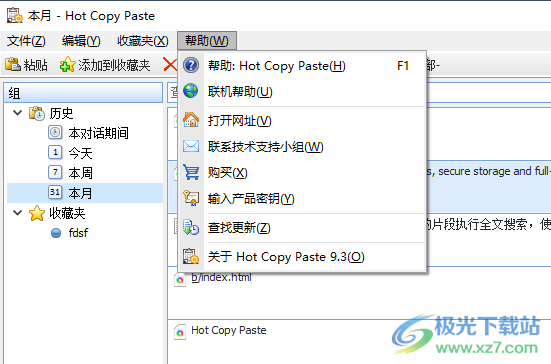Screen dimensions: 551x364
Task: Click the calendar 1 icon beside 今天
Action: tap(55, 152)
